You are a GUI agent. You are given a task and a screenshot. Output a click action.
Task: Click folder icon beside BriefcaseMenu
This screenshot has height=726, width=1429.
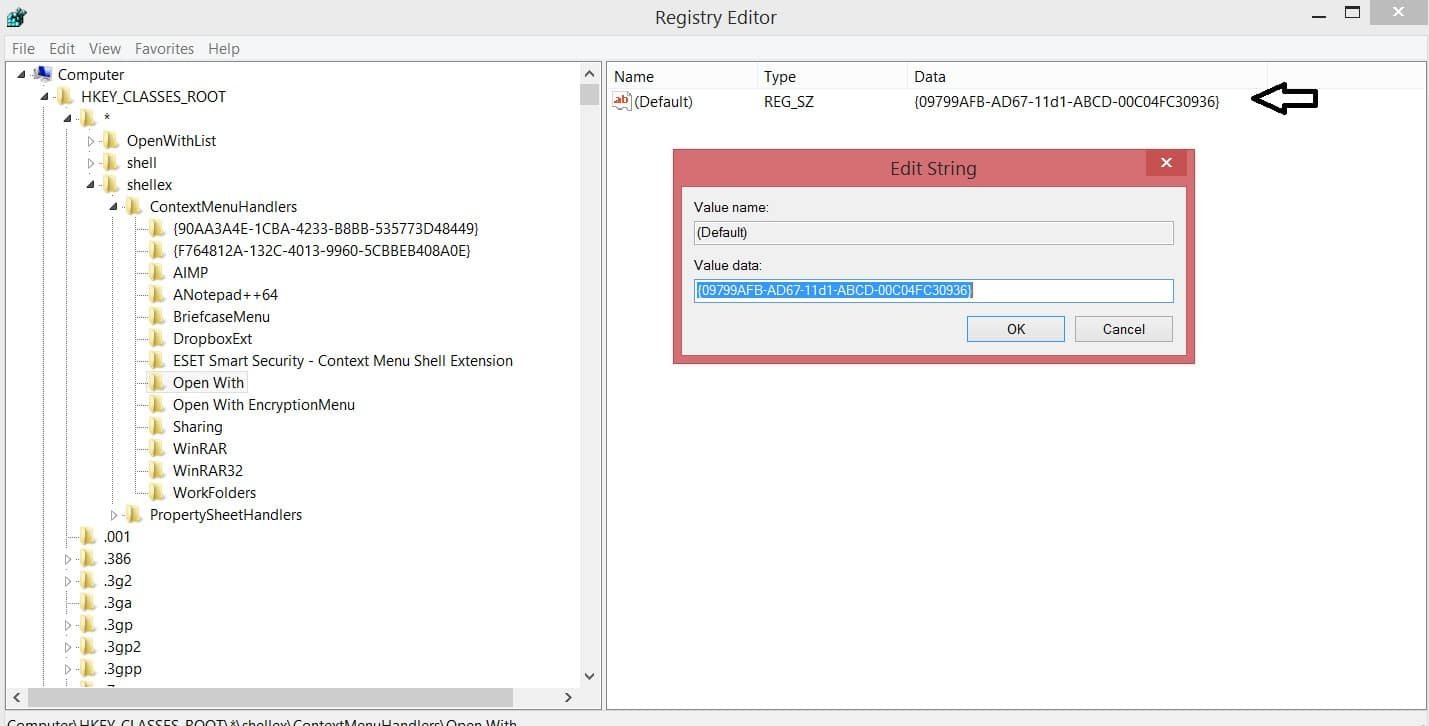click(x=157, y=317)
